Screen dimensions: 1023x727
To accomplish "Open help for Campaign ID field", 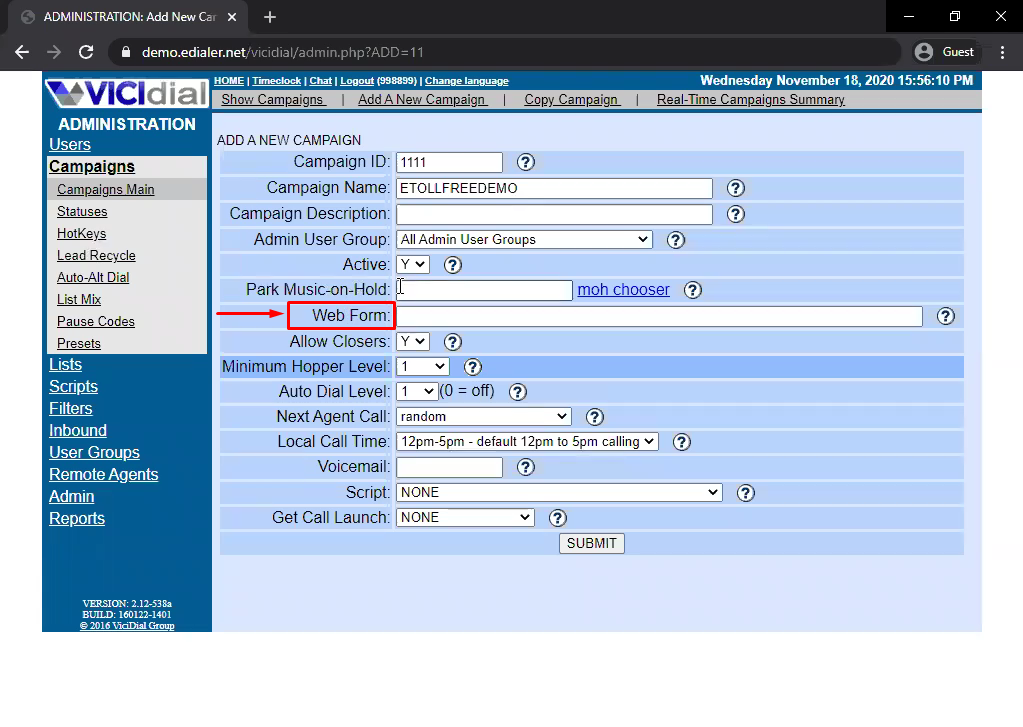I will coord(525,162).
